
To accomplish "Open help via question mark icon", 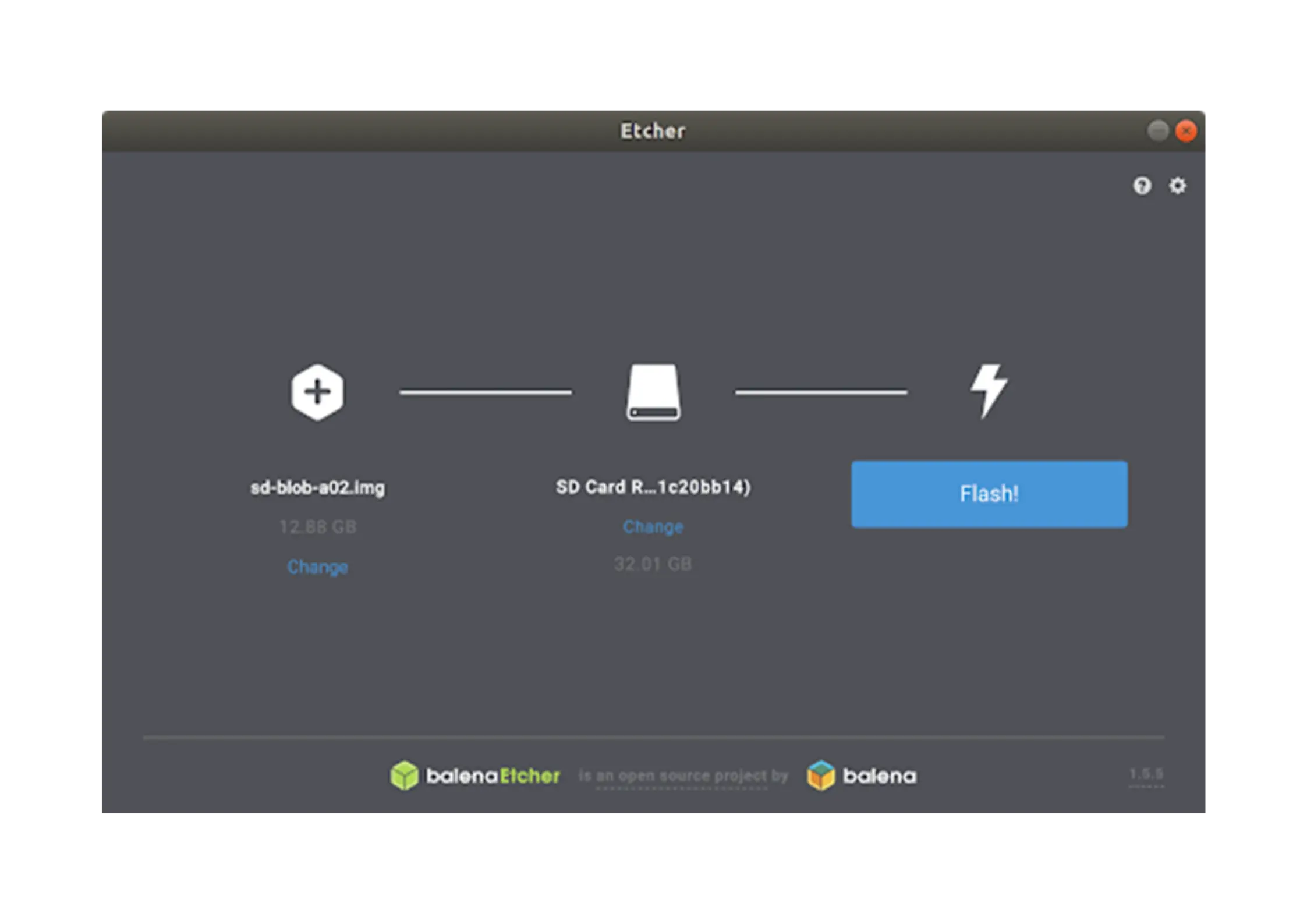I will tap(1142, 186).
